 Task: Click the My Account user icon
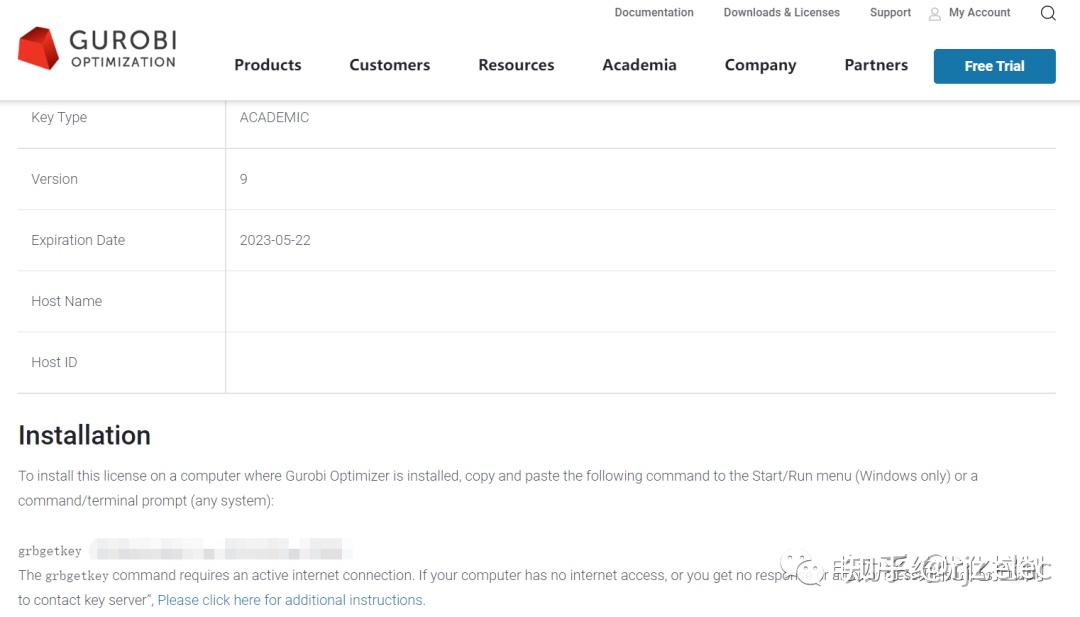pyautogui.click(x=935, y=14)
